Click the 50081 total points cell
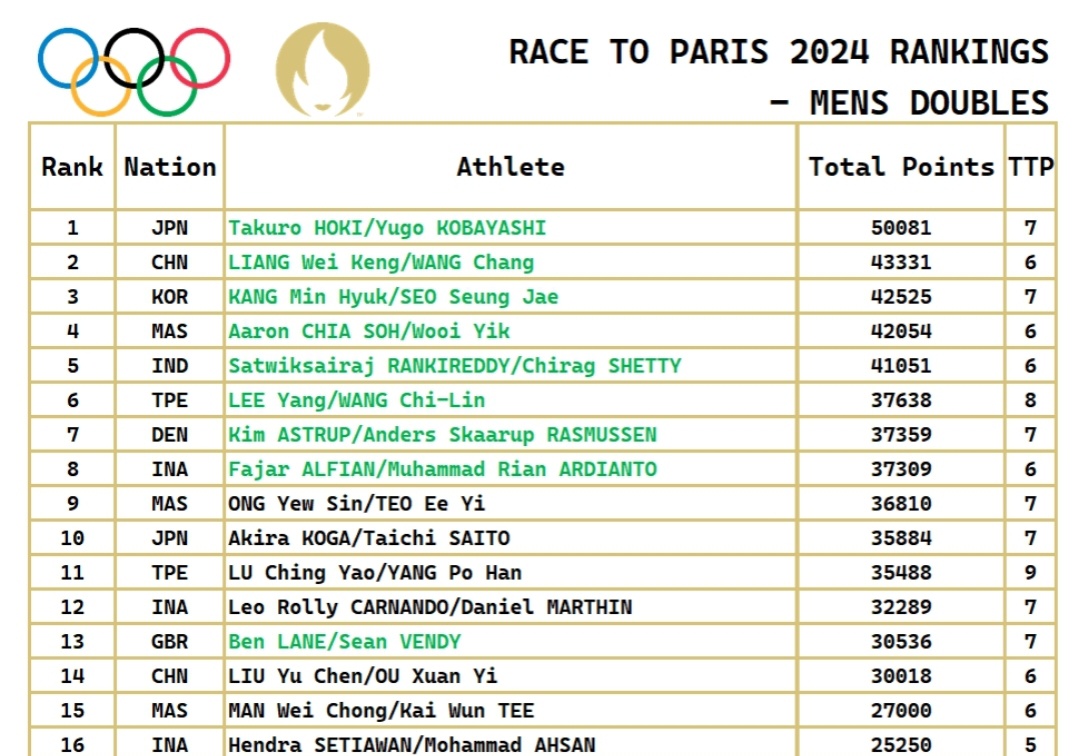 [x=901, y=228]
